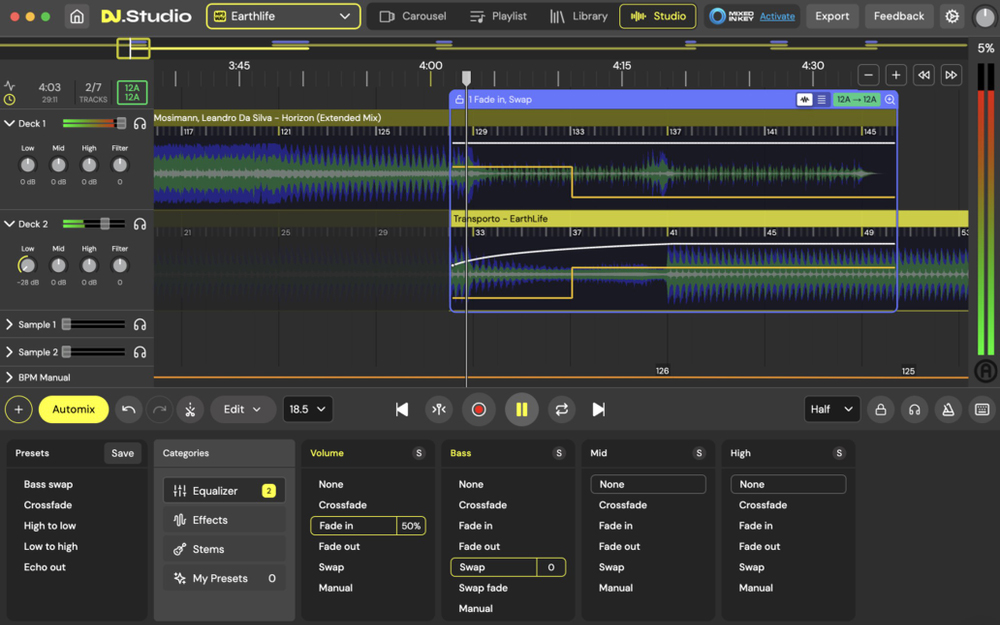The image size is (1000, 625).
Task: Adjust the Filter knob on Deck 2
Action: point(119,263)
